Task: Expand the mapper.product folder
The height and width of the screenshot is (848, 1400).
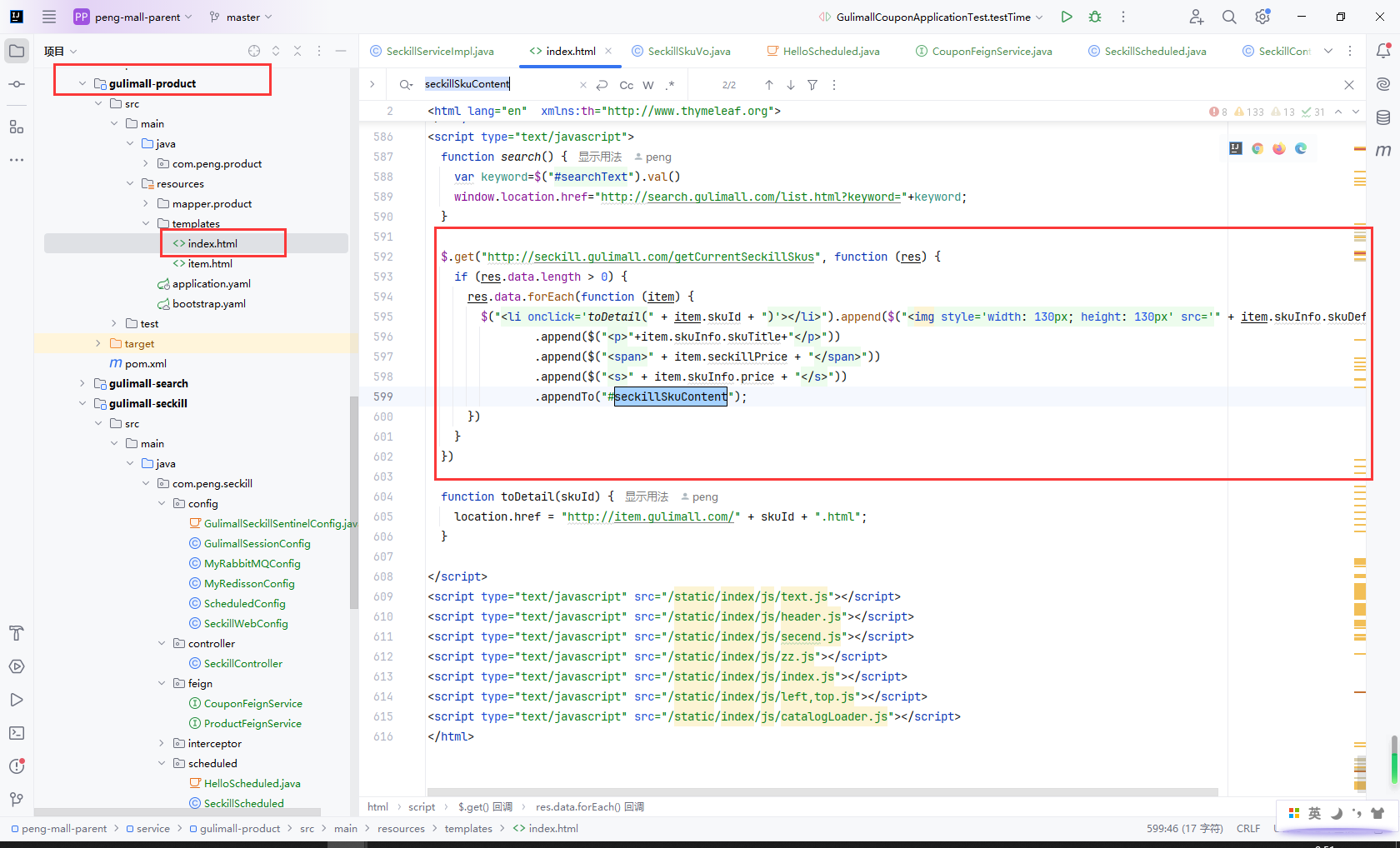Action: [x=146, y=203]
